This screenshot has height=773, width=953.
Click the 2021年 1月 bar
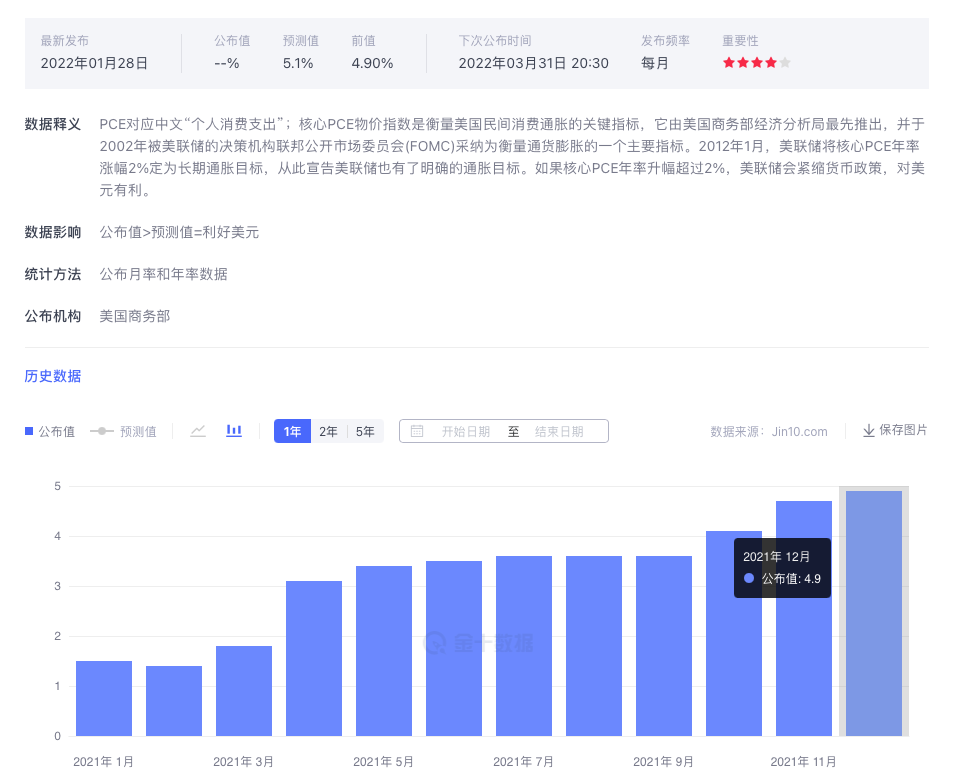coord(104,698)
